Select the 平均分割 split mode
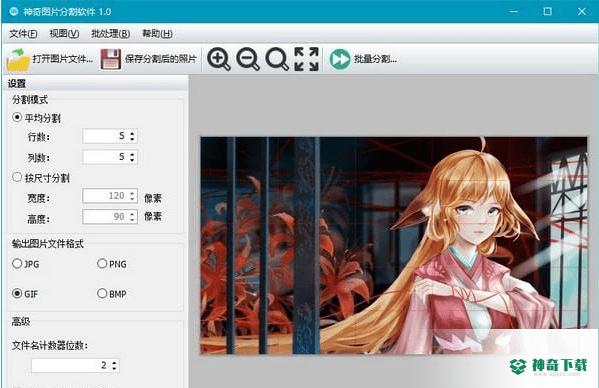The height and width of the screenshot is (388, 599). click(37, 118)
